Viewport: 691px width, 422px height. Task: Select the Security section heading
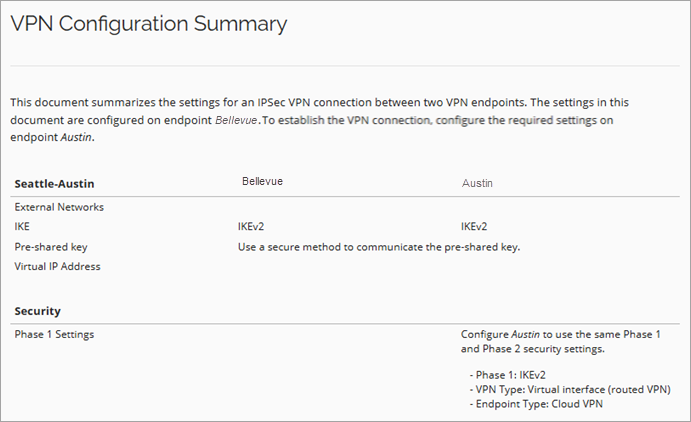tap(38, 311)
